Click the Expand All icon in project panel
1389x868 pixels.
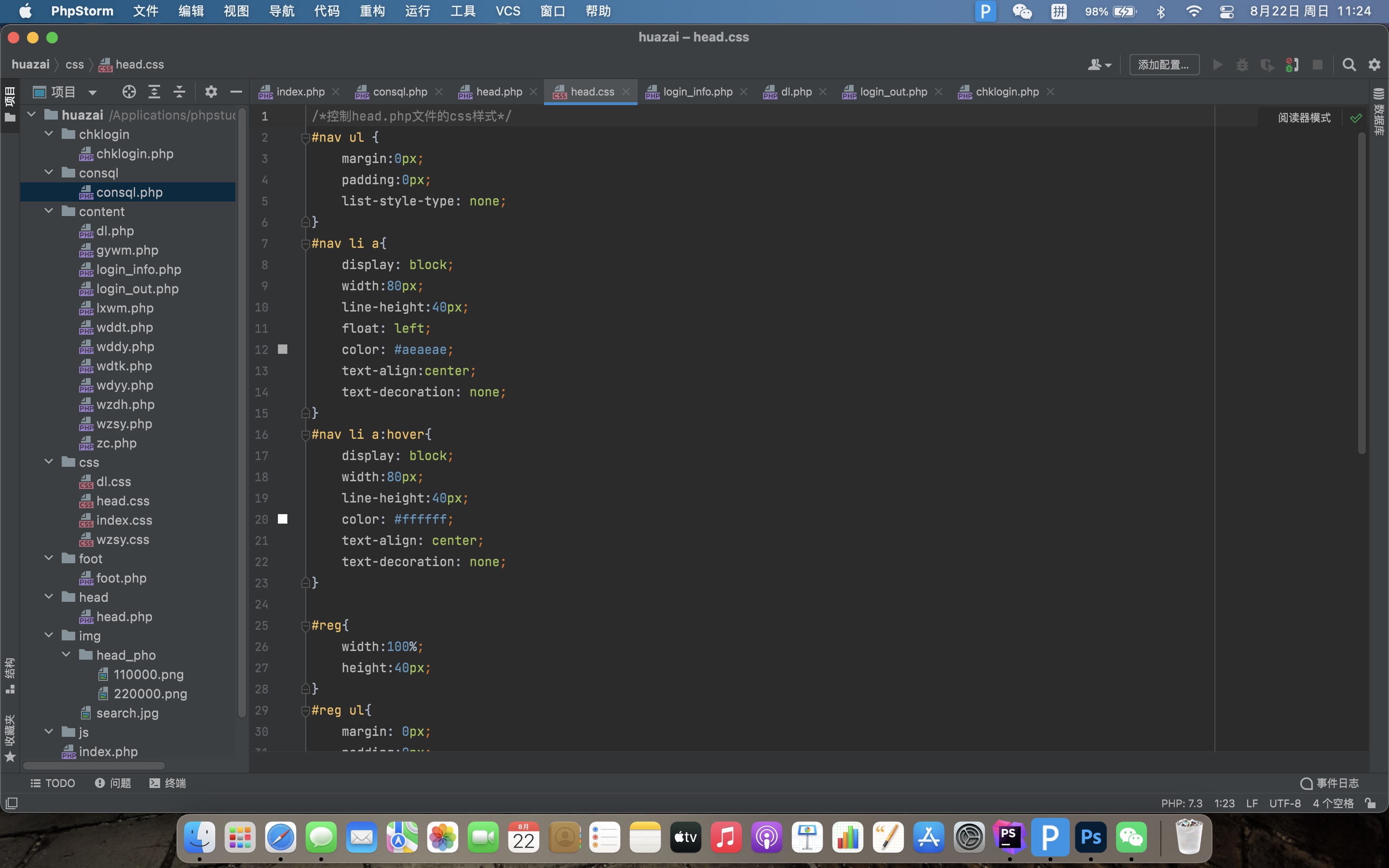tap(154, 92)
